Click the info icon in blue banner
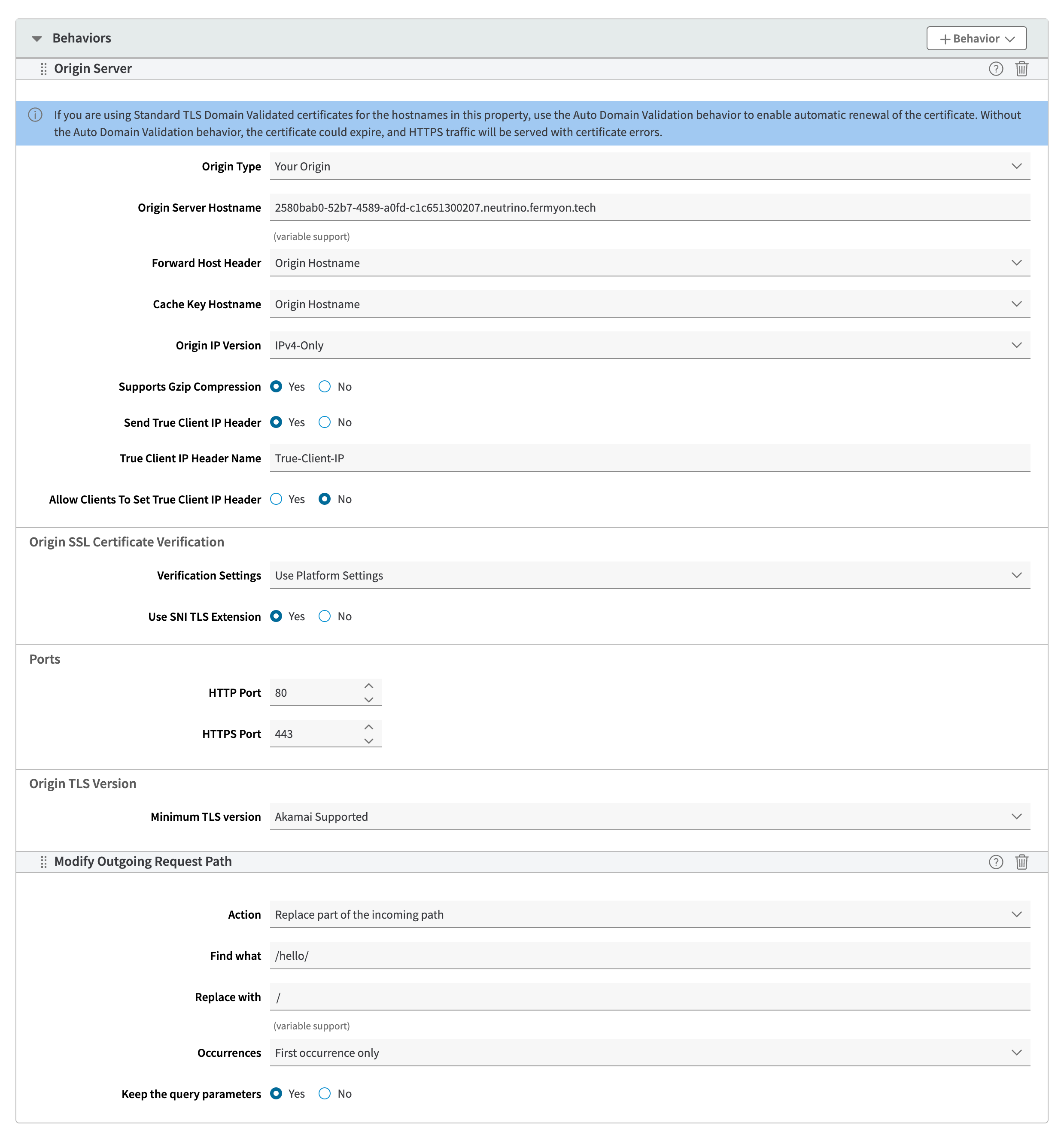Screen dimensions: 1064x1132 click(35, 115)
